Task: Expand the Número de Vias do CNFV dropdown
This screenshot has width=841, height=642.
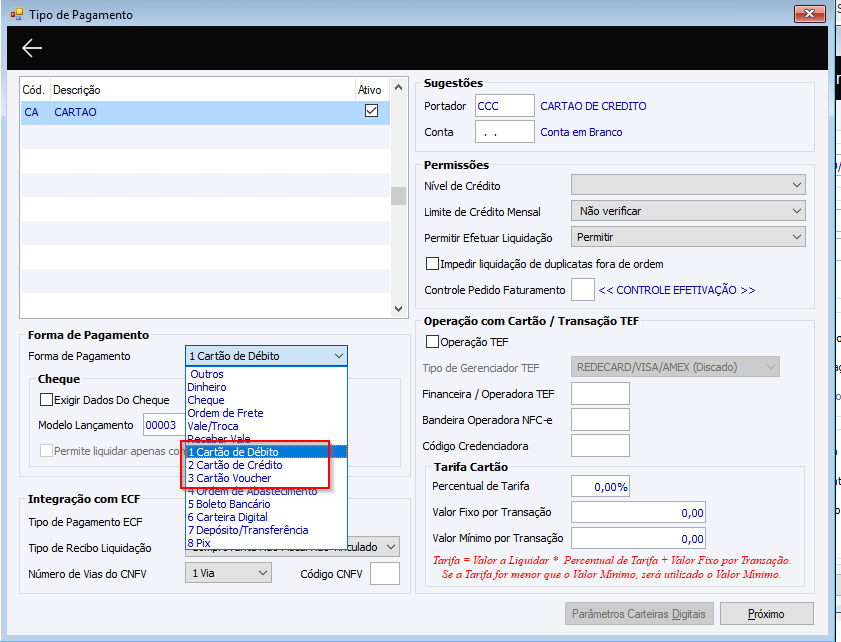Action: click(228, 573)
